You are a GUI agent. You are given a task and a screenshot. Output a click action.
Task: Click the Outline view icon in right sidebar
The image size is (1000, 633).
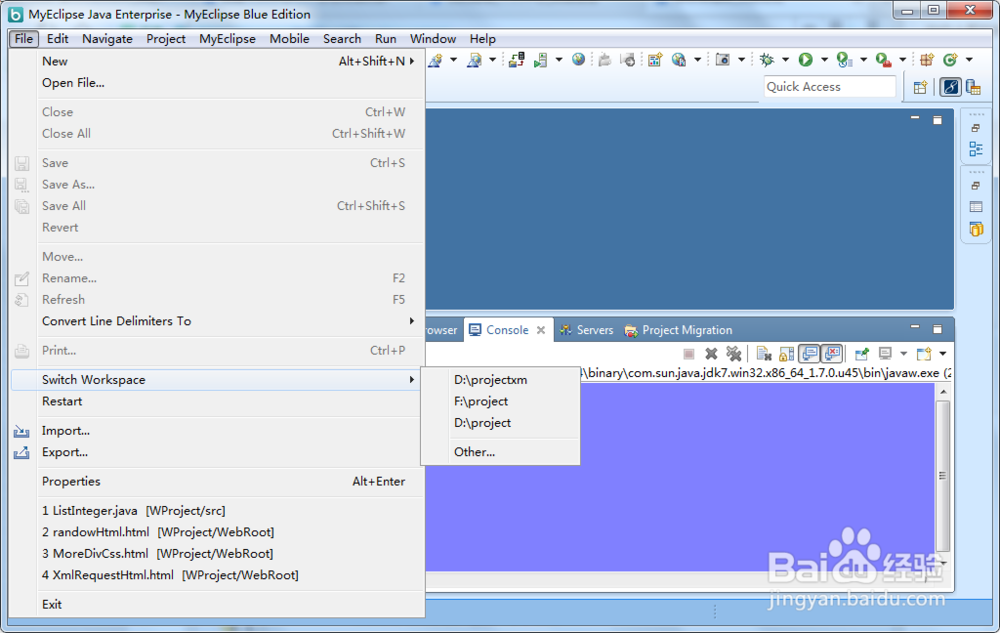[x=976, y=149]
